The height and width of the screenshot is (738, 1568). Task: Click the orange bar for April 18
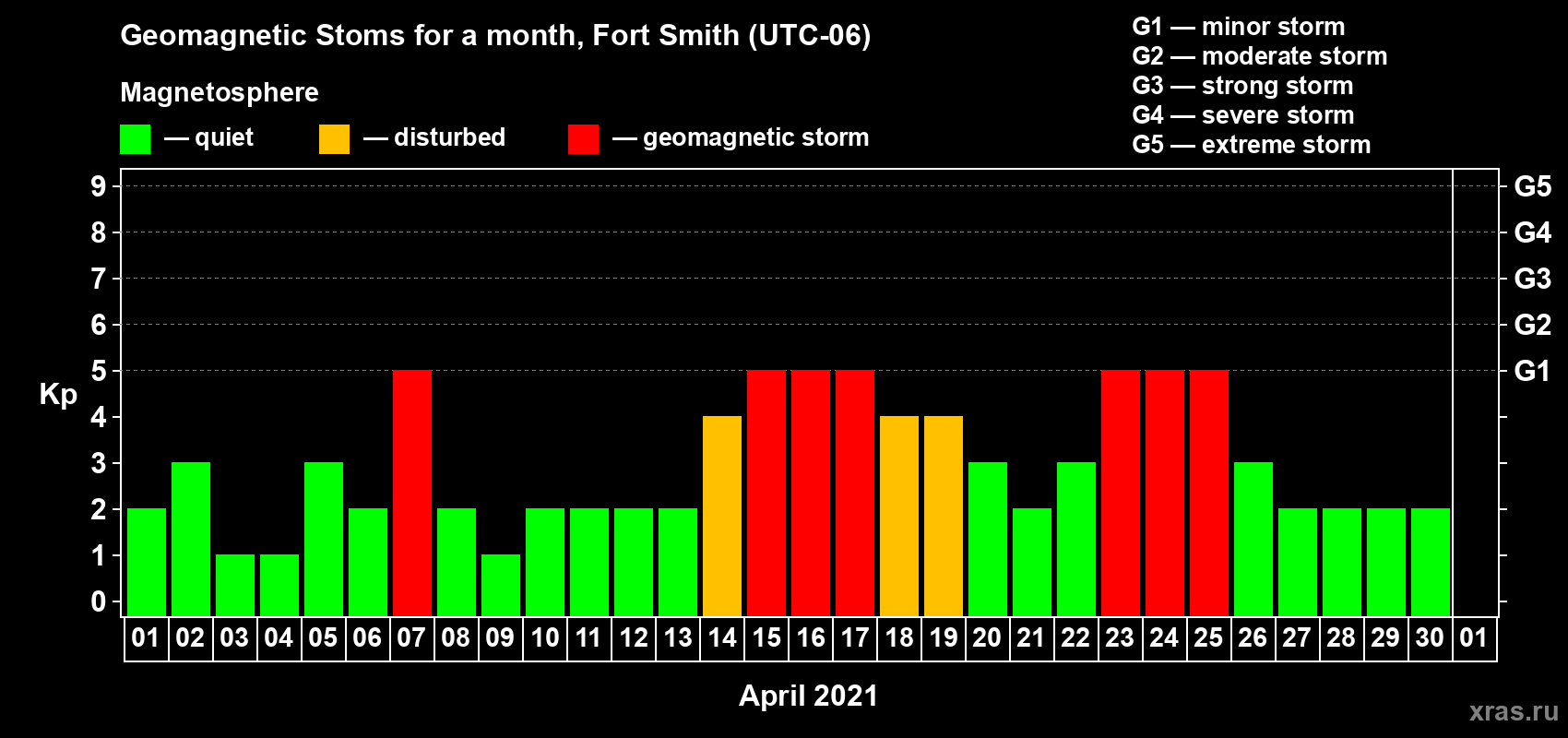pos(899,516)
